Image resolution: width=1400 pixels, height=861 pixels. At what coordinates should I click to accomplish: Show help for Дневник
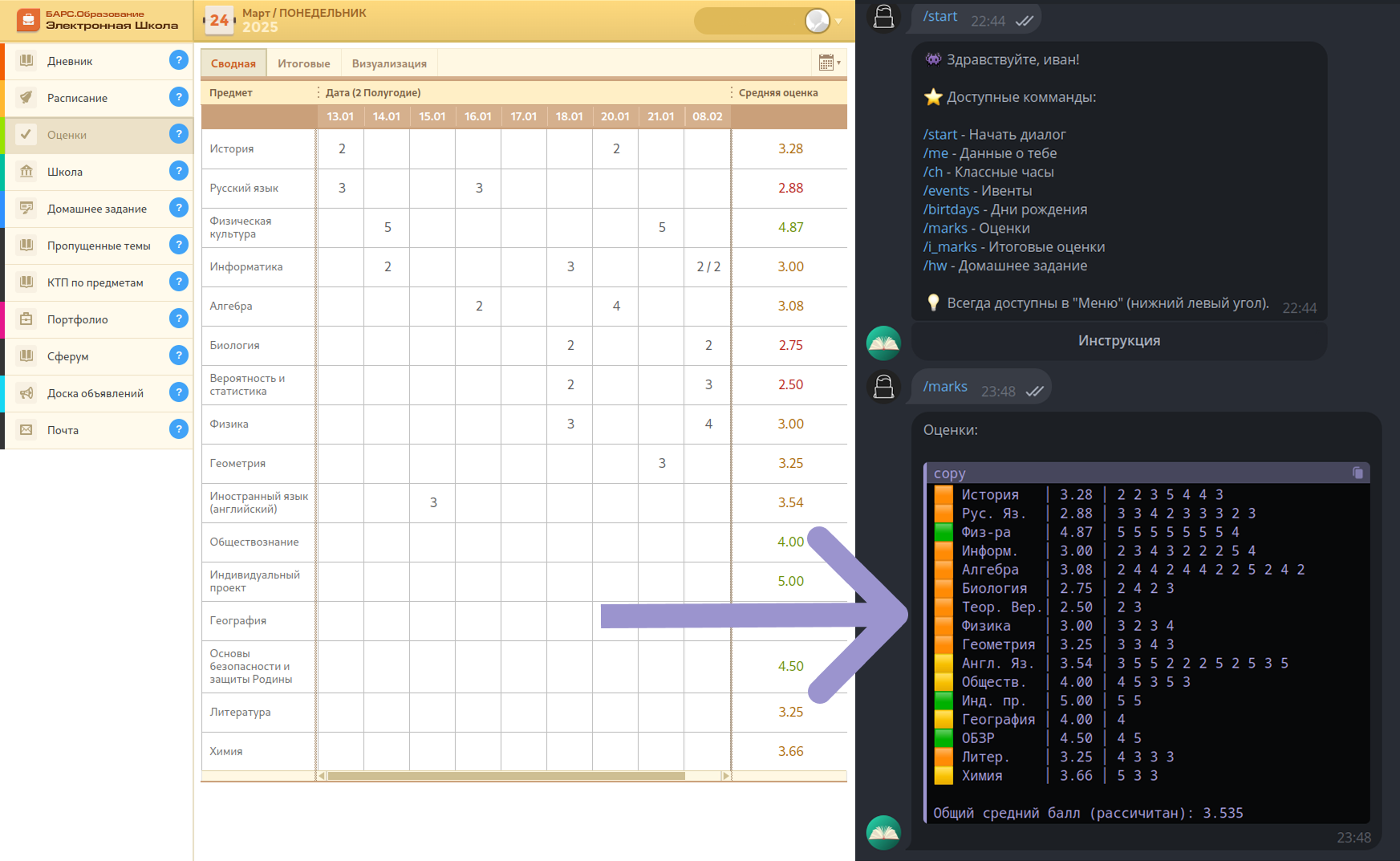[179, 60]
